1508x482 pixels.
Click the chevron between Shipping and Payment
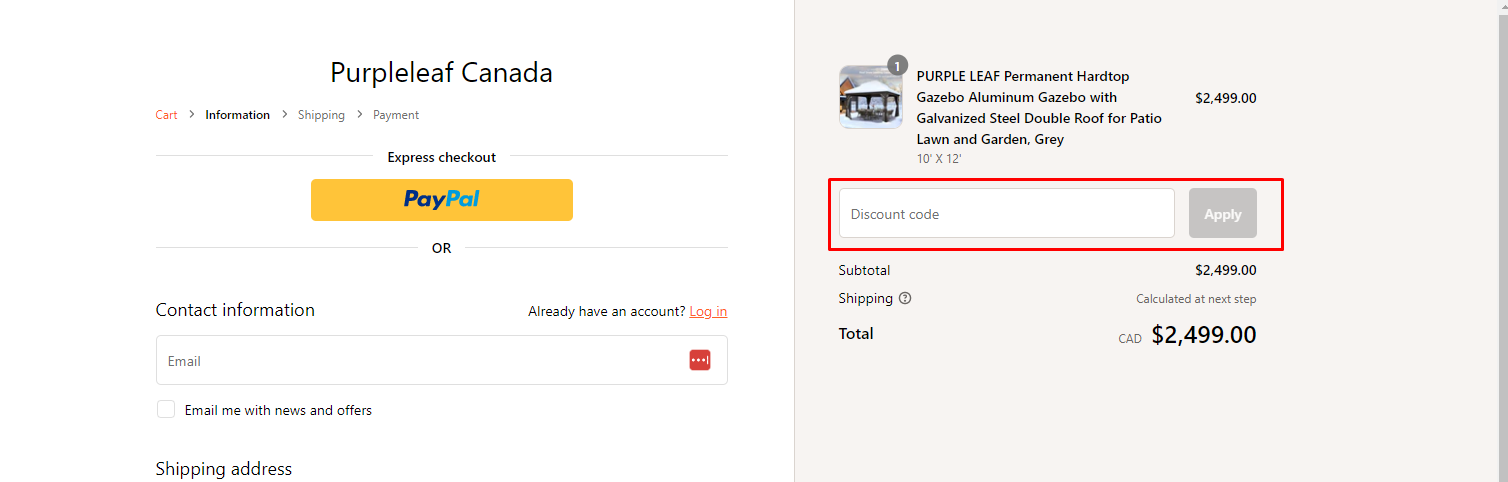click(359, 115)
